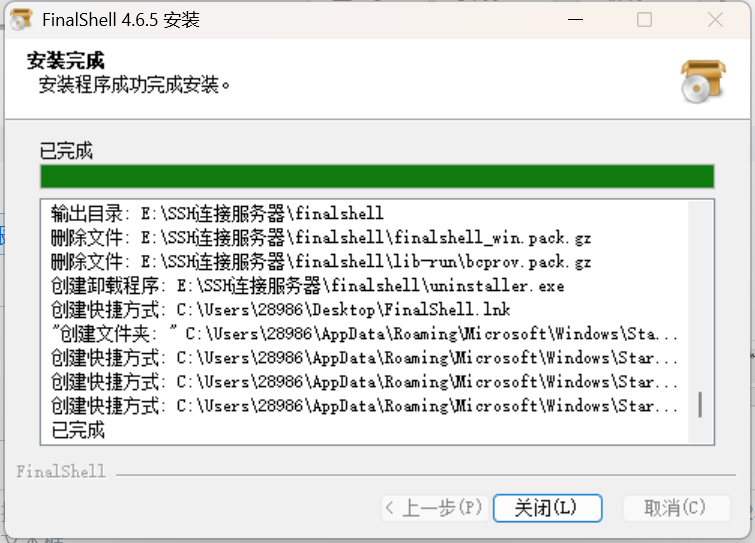Click the 上一步(P) back button
The image size is (755, 543).
coord(435,508)
